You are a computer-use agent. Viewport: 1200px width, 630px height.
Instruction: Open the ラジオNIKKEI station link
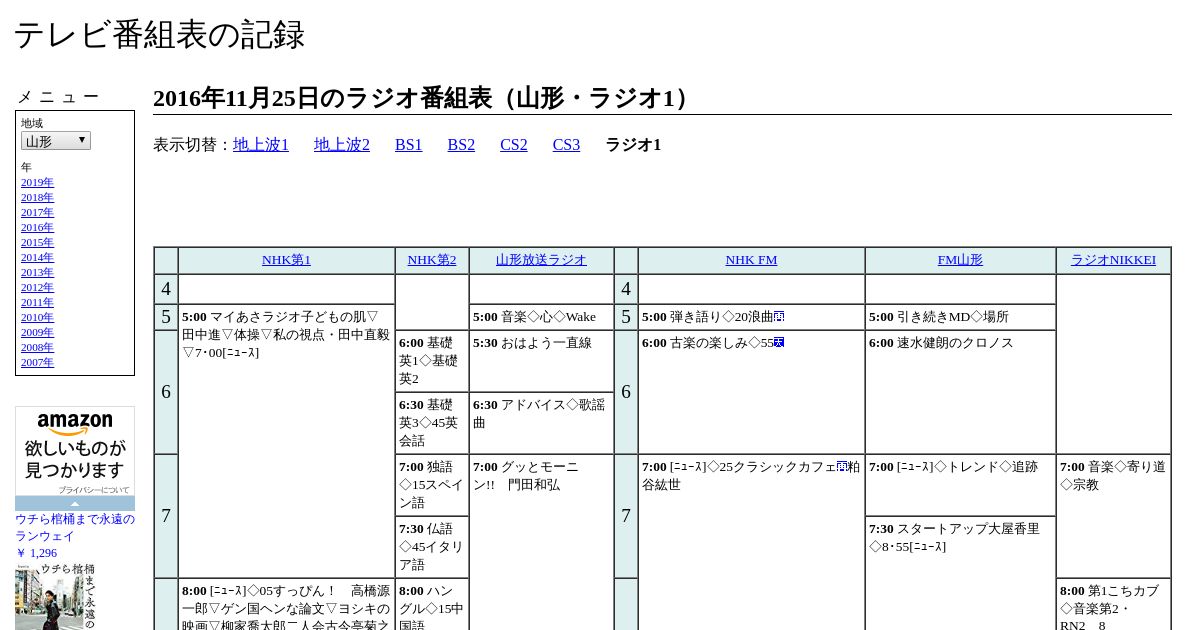pyautogui.click(x=1113, y=260)
